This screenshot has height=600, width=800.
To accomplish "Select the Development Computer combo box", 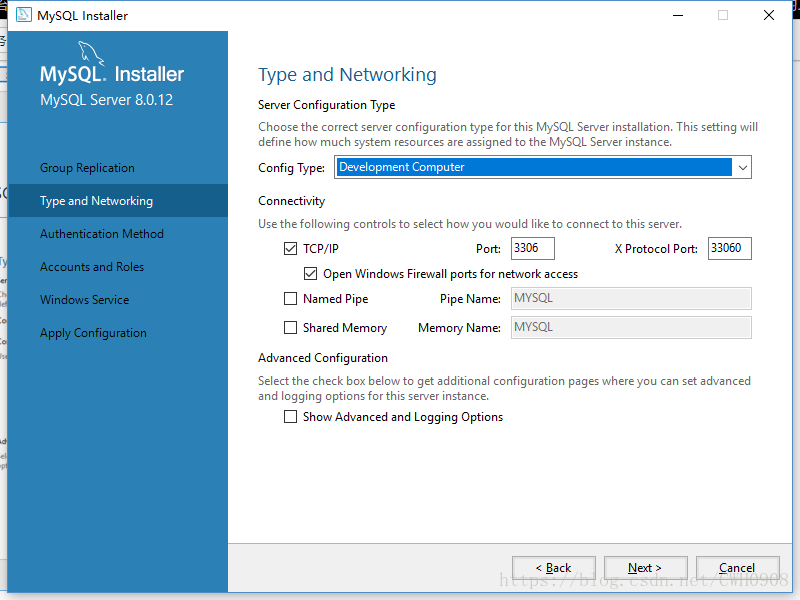I will (543, 167).
